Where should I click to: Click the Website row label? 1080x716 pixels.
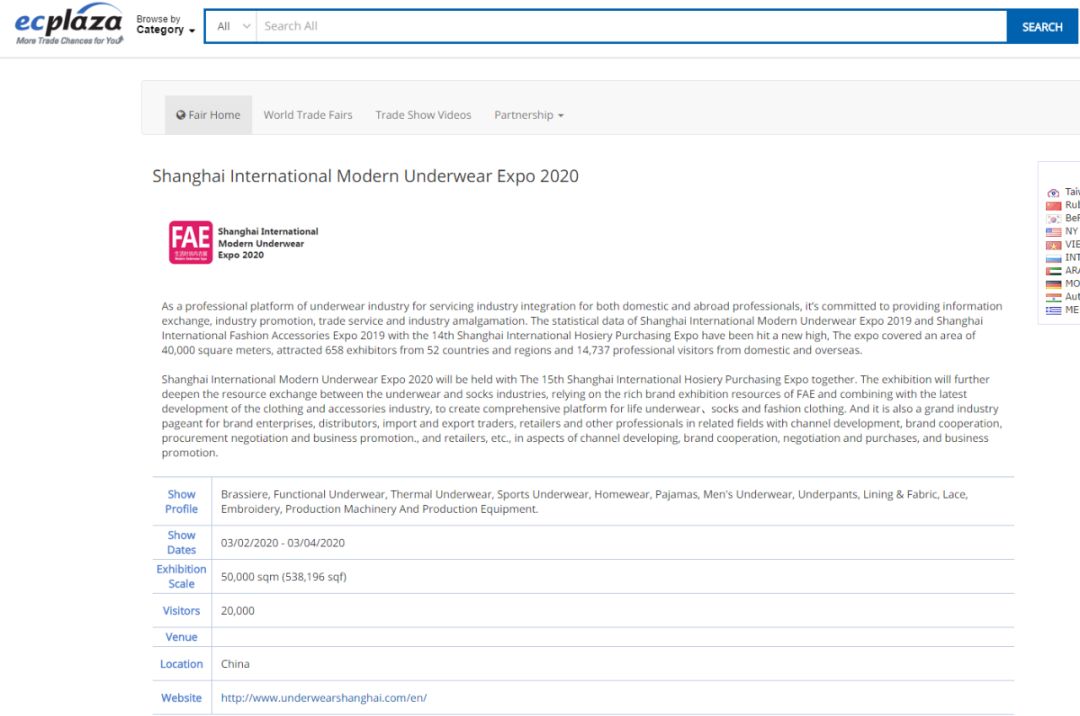tap(181, 698)
